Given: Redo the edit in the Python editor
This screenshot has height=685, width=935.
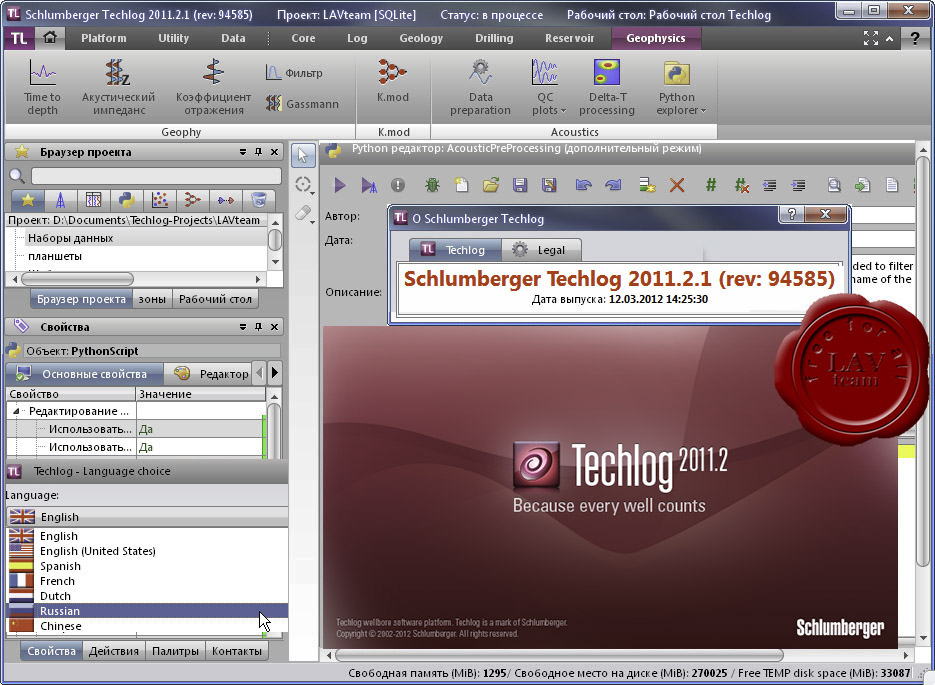Looking at the screenshot, I should [612, 185].
